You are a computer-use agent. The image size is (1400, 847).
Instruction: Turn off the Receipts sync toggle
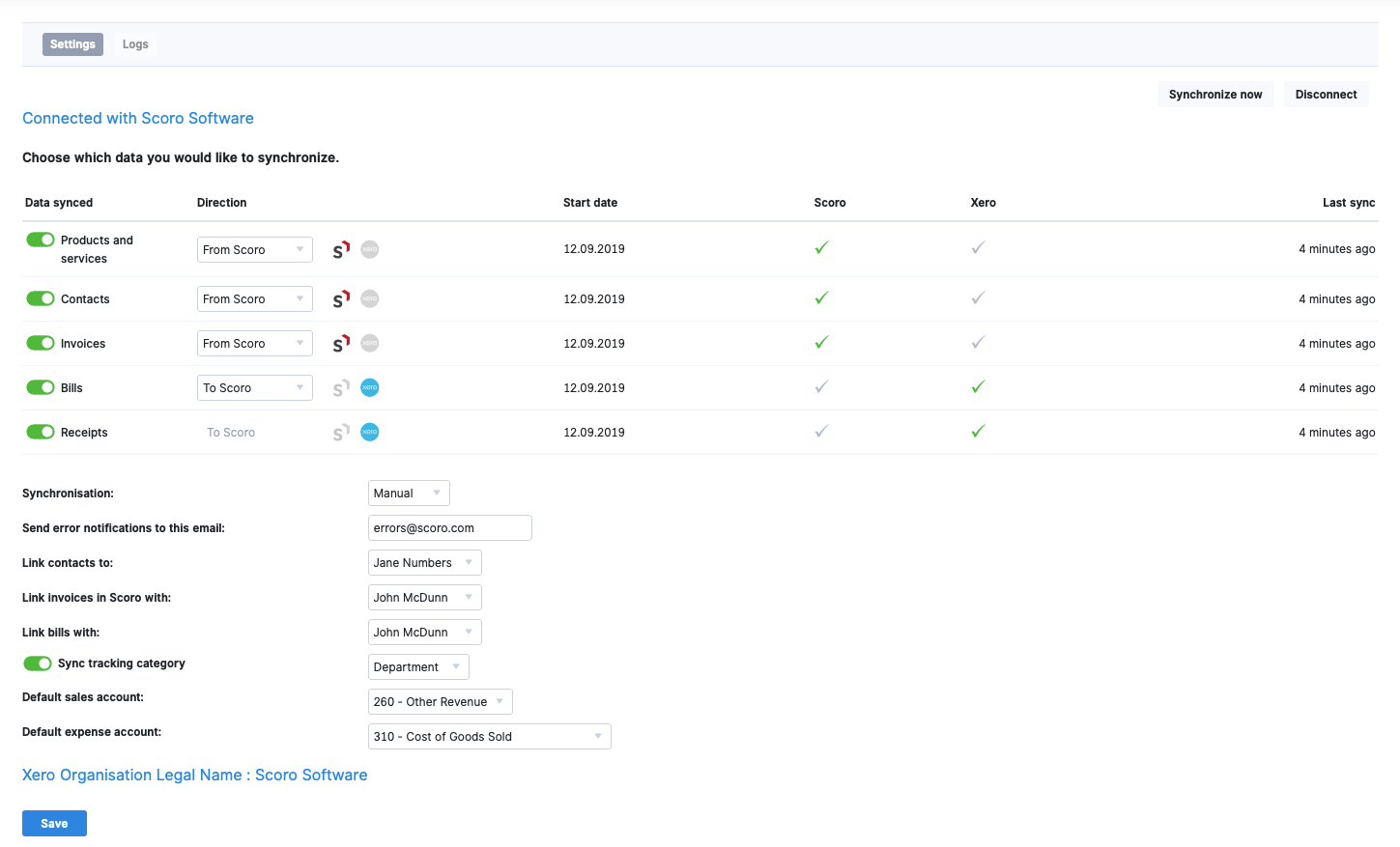tap(41, 432)
